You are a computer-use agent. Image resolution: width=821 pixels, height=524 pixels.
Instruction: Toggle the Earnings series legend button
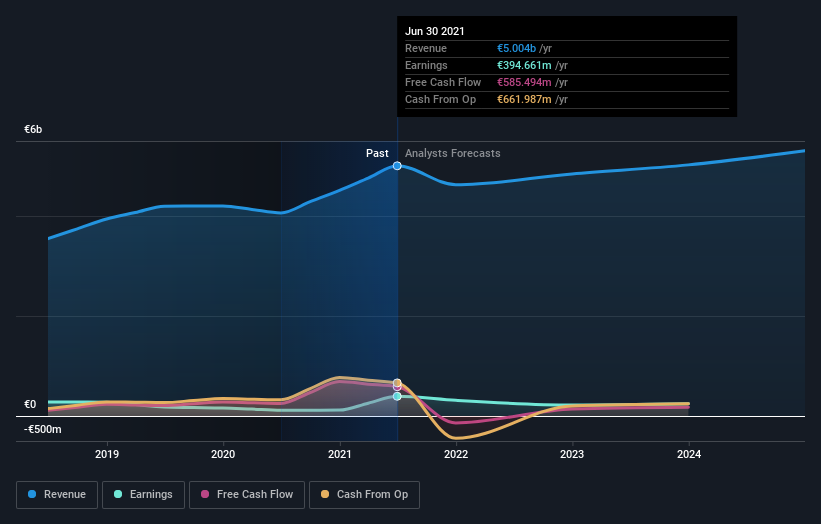point(143,495)
